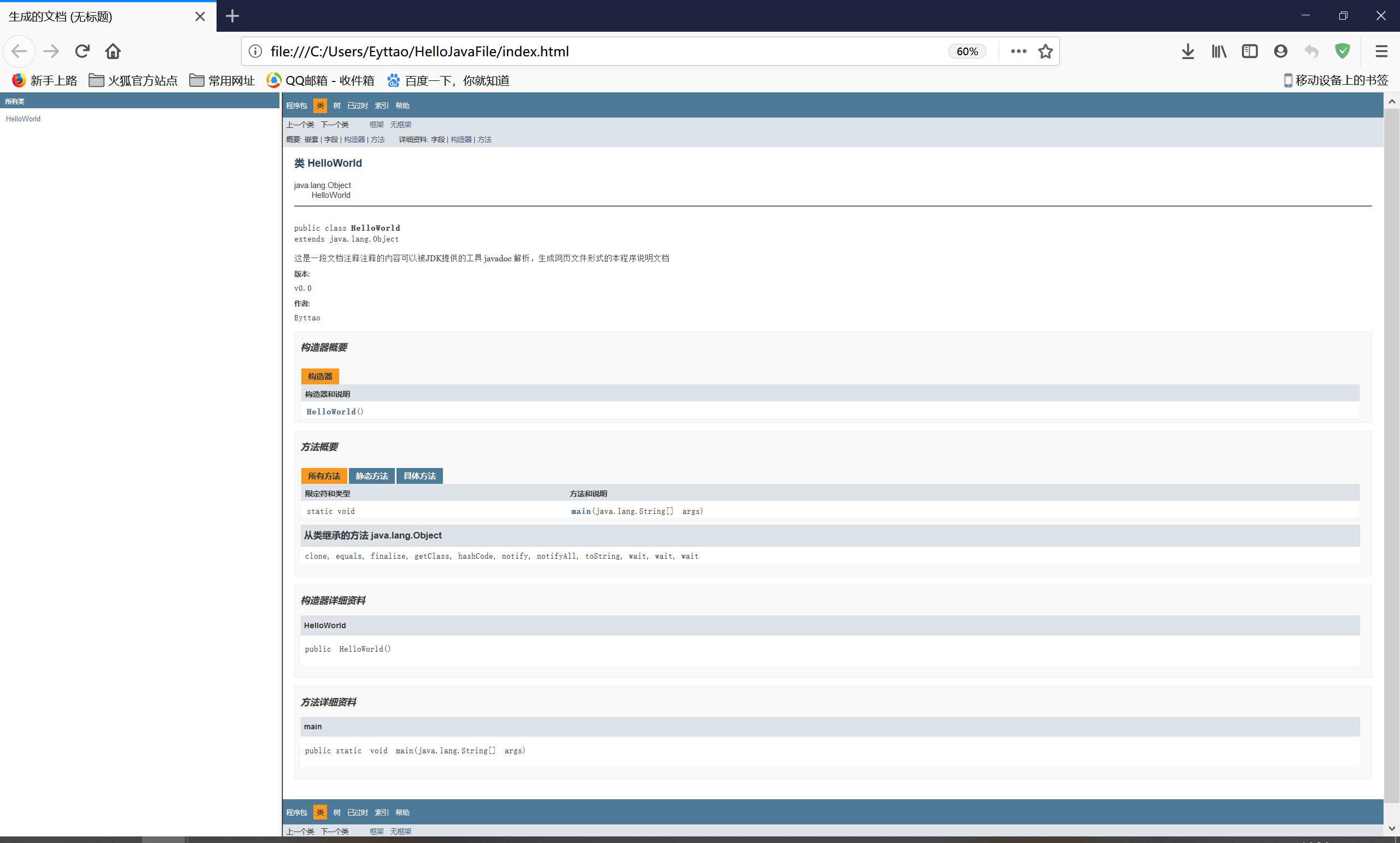
Task: Open the Library icon in the toolbar
Action: pos(1219,51)
